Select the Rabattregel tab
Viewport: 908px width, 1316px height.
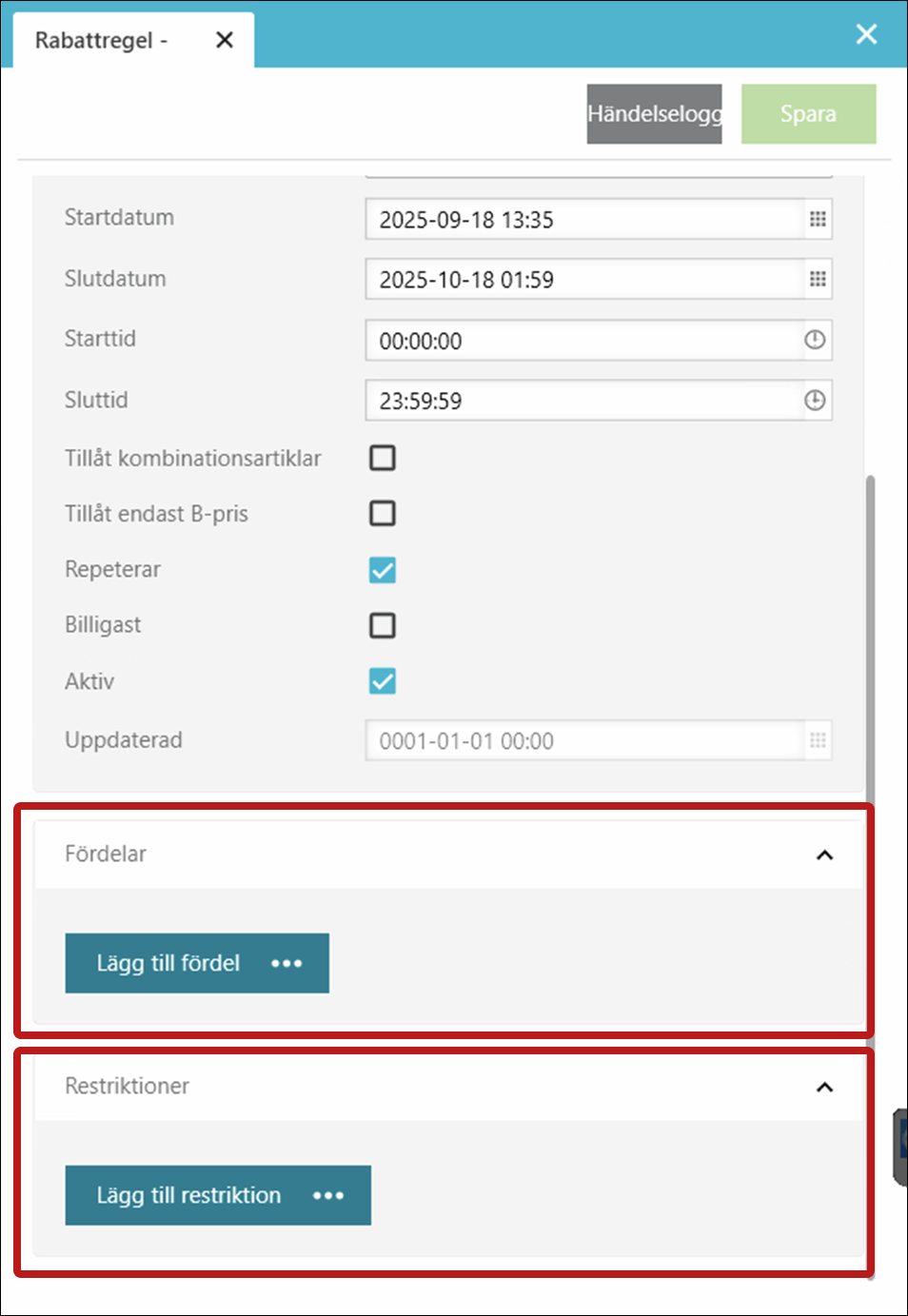[x=102, y=41]
